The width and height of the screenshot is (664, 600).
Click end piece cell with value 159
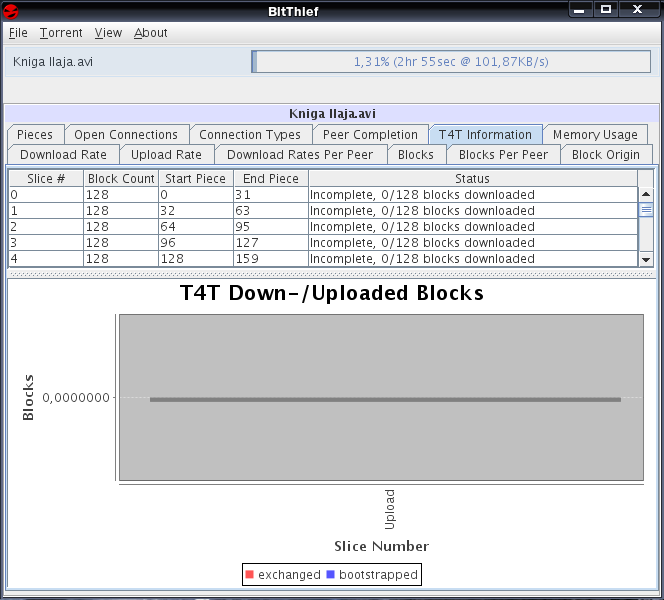pyautogui.click(x=271, y=259)
